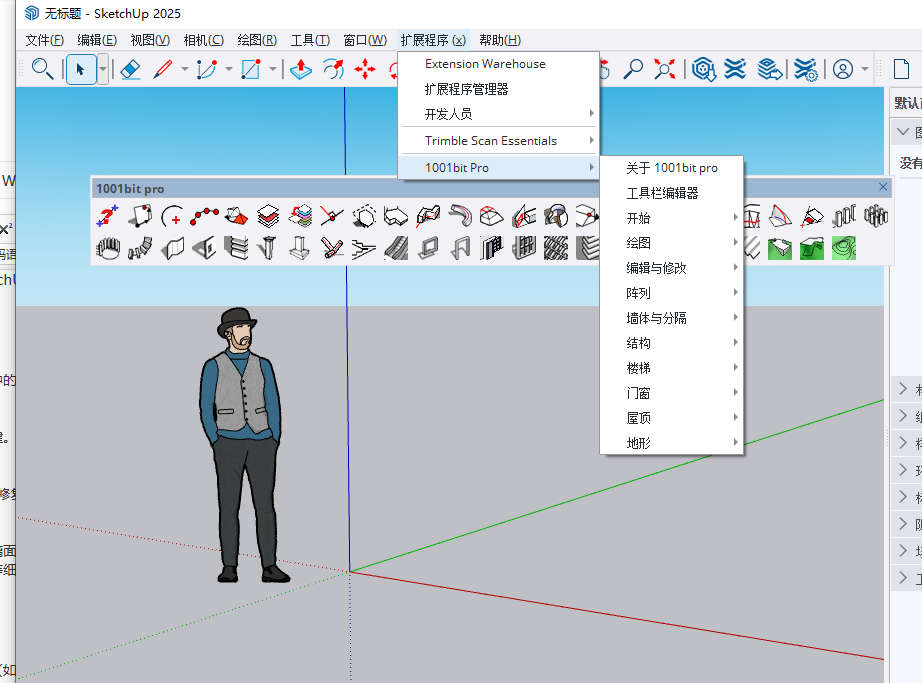Image resolution: width=922 pixels, height=683 pixels.
Task: Click the Zoom magnifier tool
Action: 633,69
